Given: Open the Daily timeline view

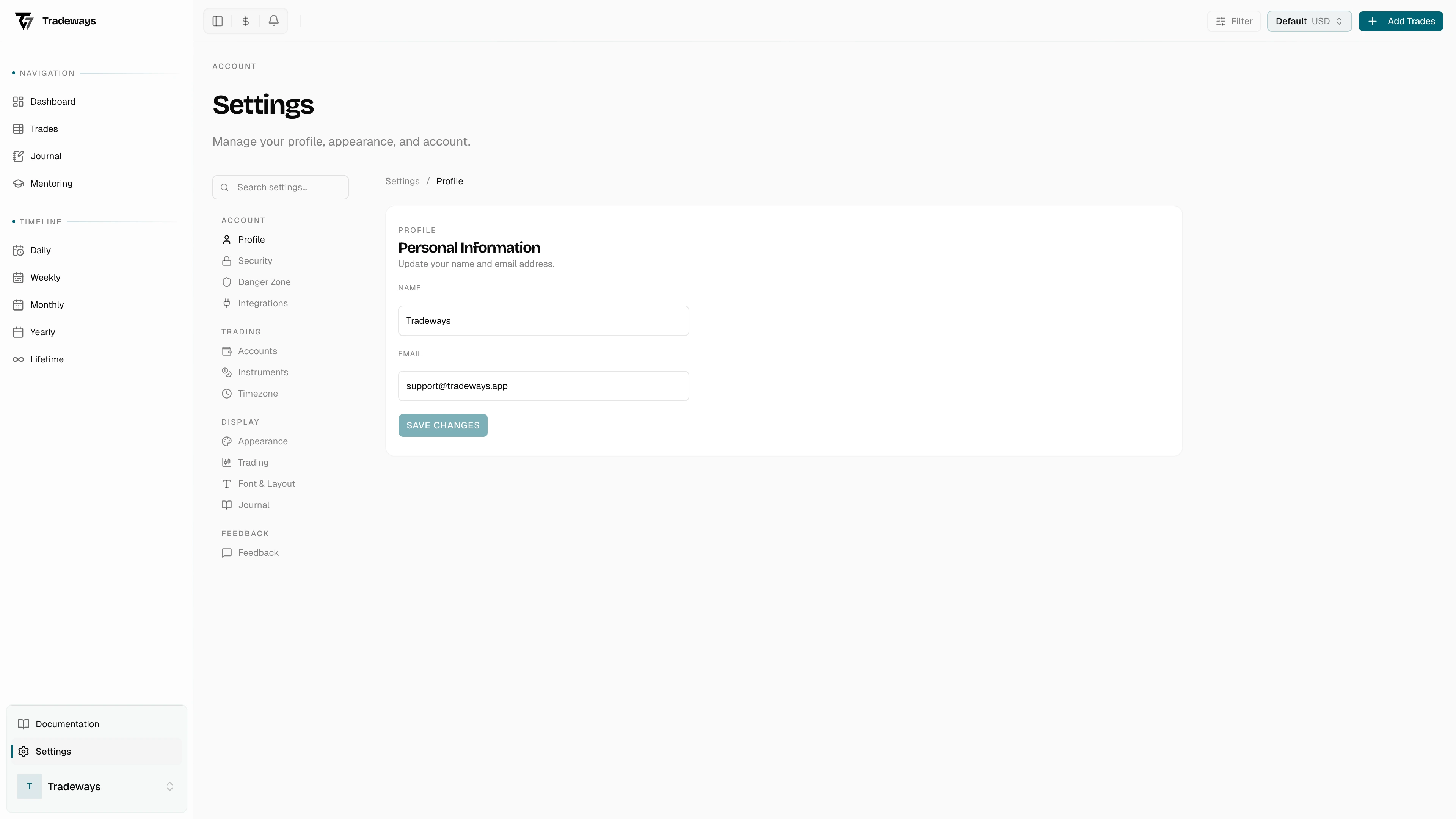Looking at the screenshot, I should [x=39, y=250].
